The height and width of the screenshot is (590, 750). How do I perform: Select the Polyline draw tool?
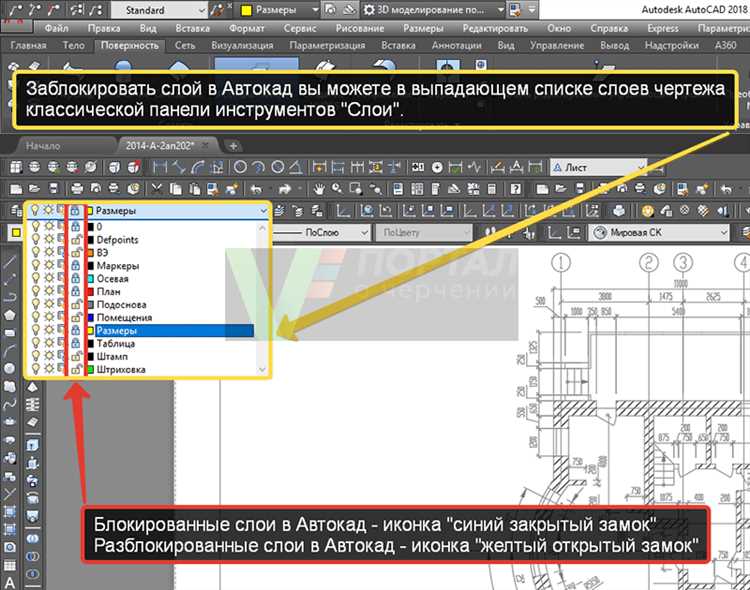click(10, 297)
